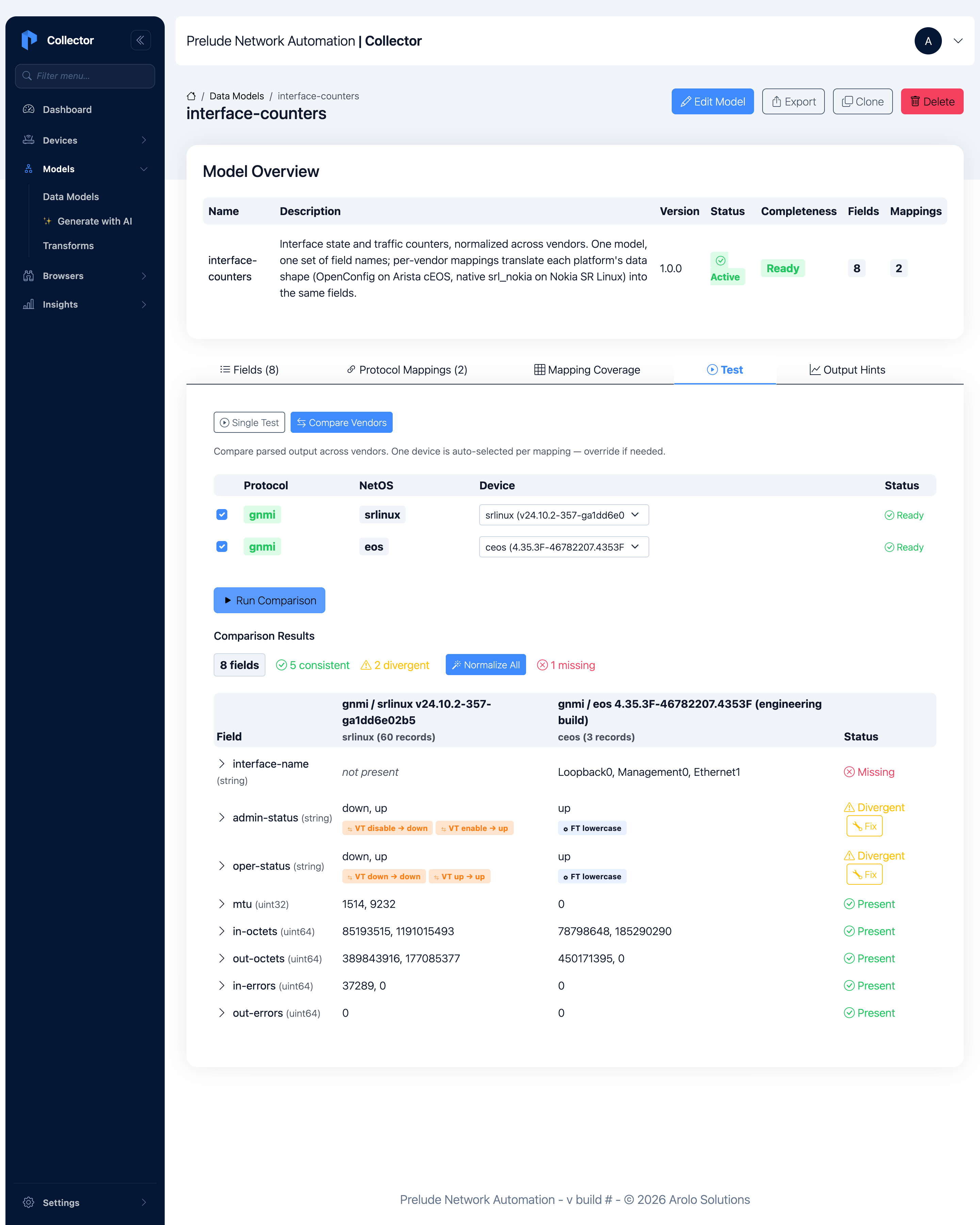Click Fix for admin-status divergence
The image size is (980, 1225).
point(864,827)
